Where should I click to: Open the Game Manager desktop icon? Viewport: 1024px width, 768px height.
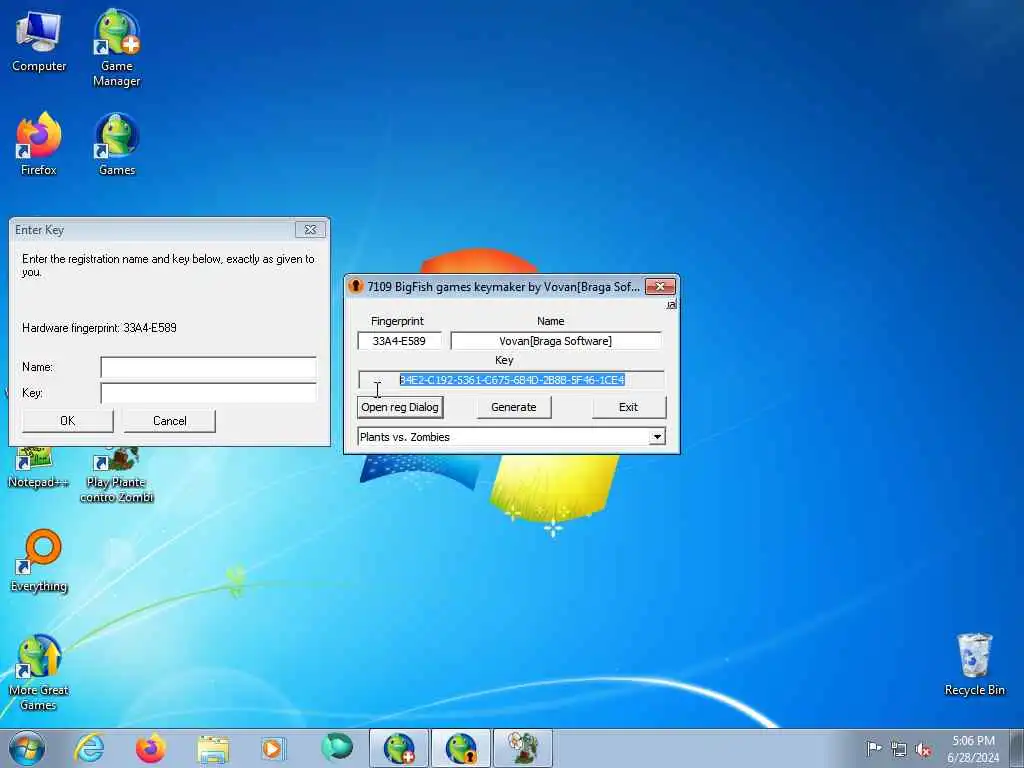[117, 49]
